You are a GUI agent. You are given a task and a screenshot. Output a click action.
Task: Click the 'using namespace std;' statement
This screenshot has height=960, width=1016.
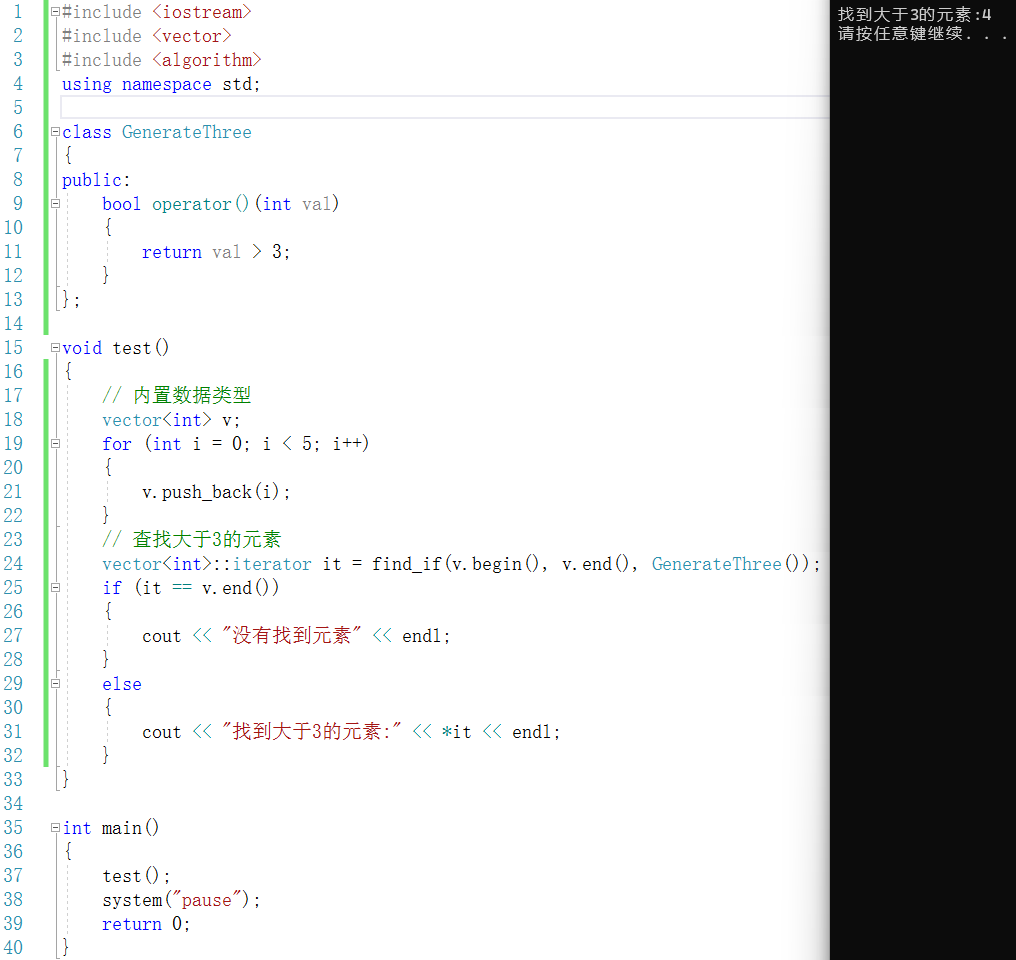pos(161,84)
